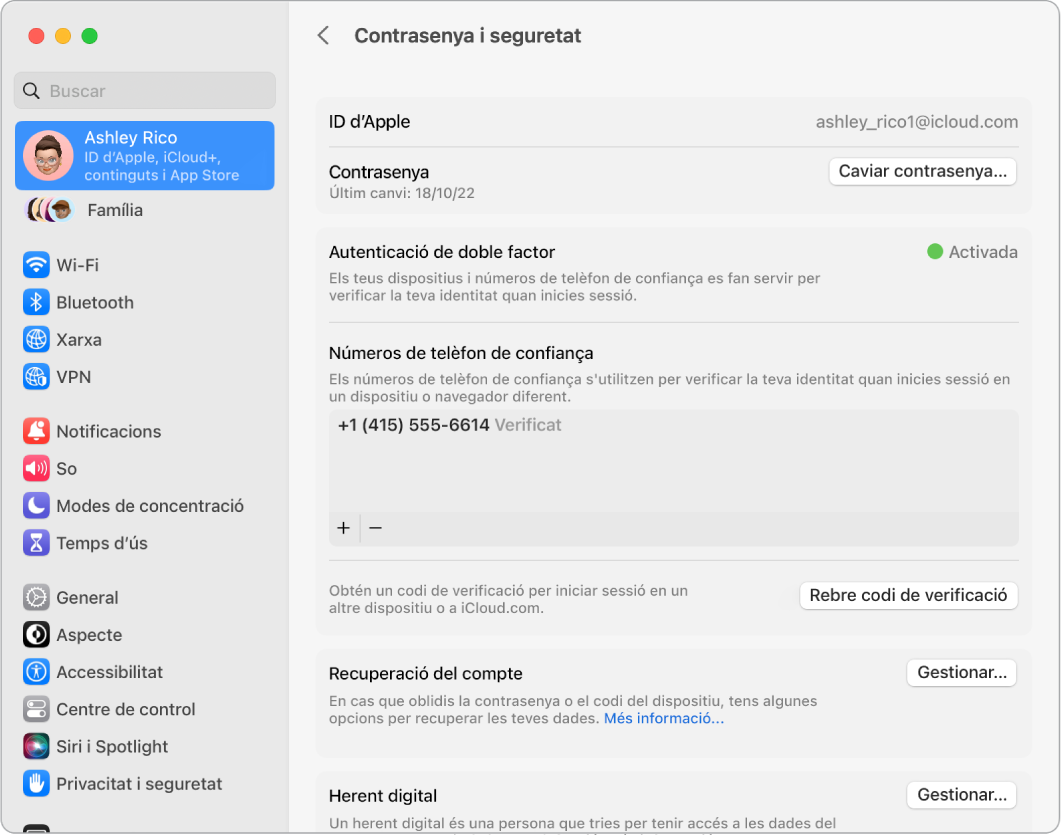Click in the Buscar search field
The height and width of the screenshot is (835, 1061).
tap(144, 91)
